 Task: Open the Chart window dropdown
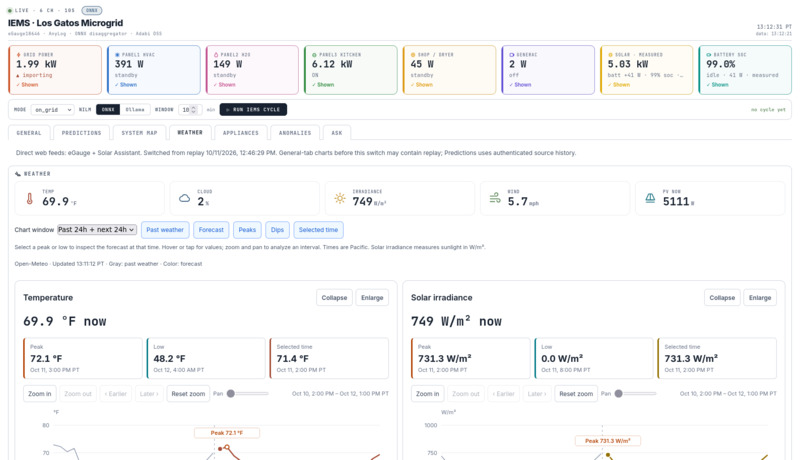pos(97,230)
